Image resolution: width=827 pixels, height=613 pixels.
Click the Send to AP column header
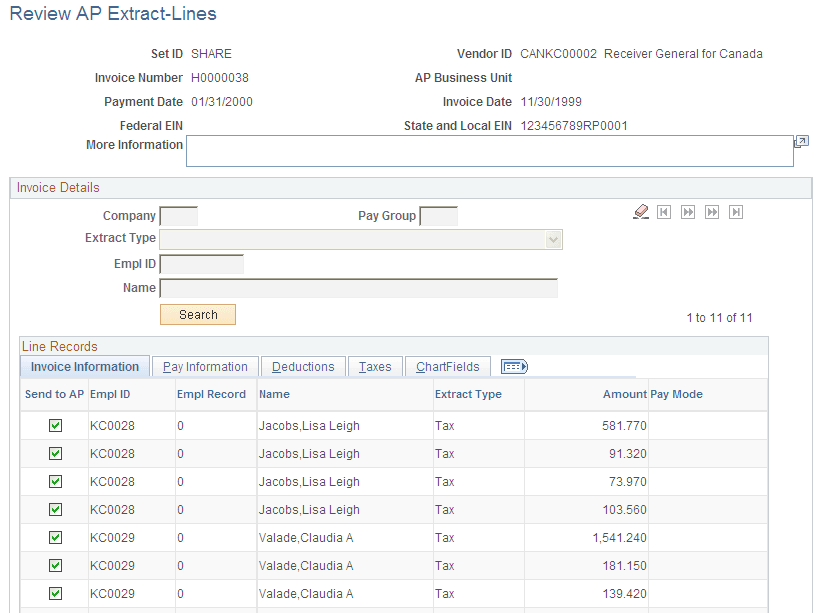(x=54, y=394)
